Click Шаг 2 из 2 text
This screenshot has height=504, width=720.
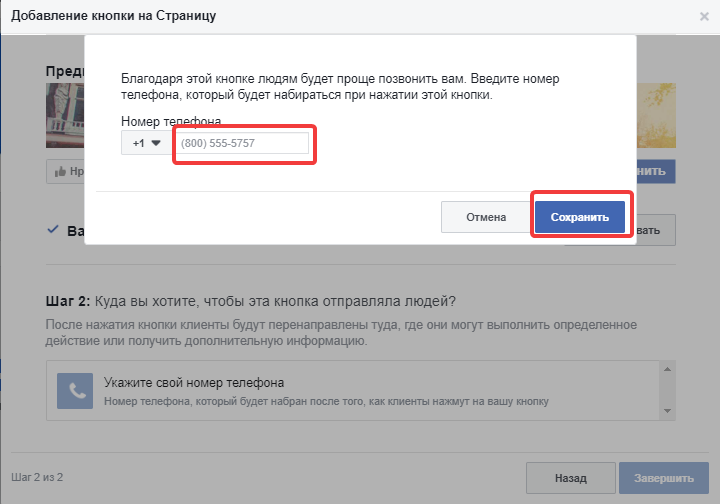(37, 477)
